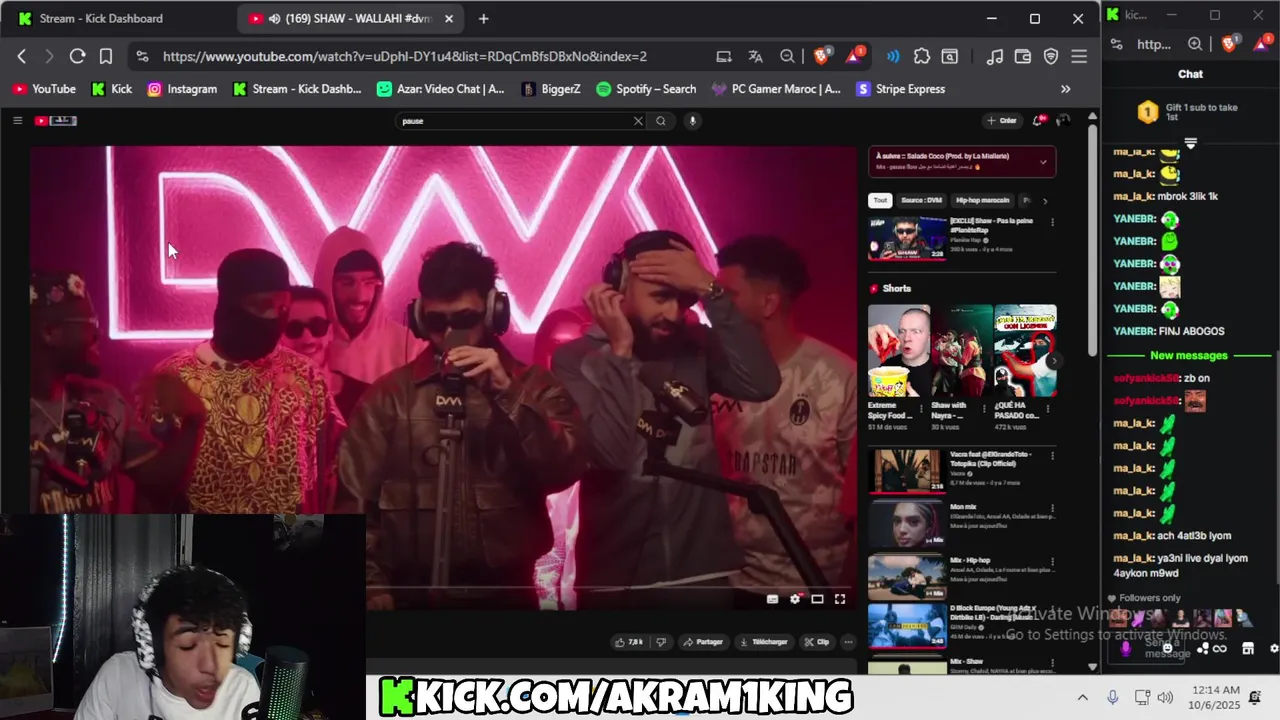Like the video showing 7,8 k

629,642
